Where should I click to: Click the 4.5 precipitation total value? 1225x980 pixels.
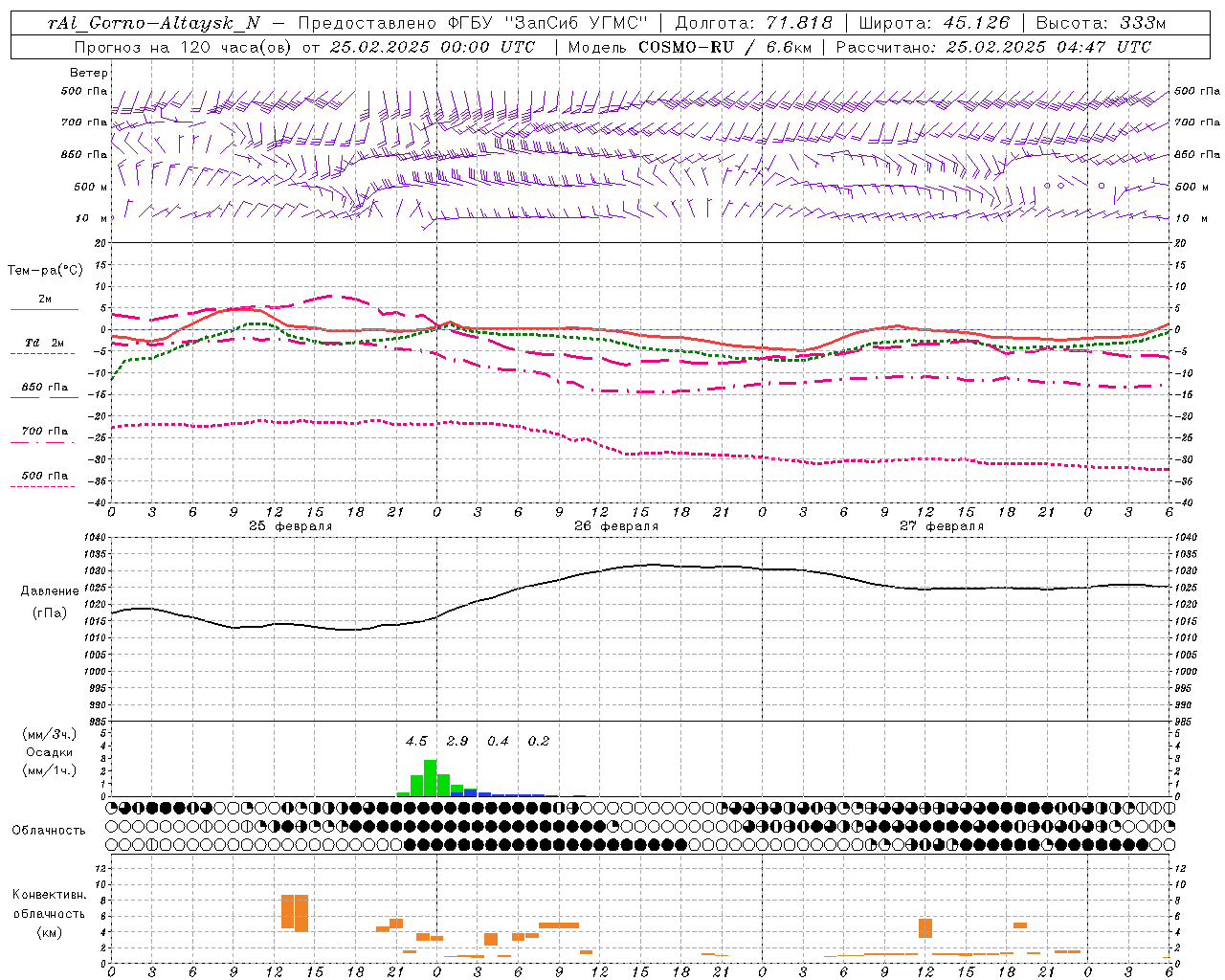(x=416, y=741)
